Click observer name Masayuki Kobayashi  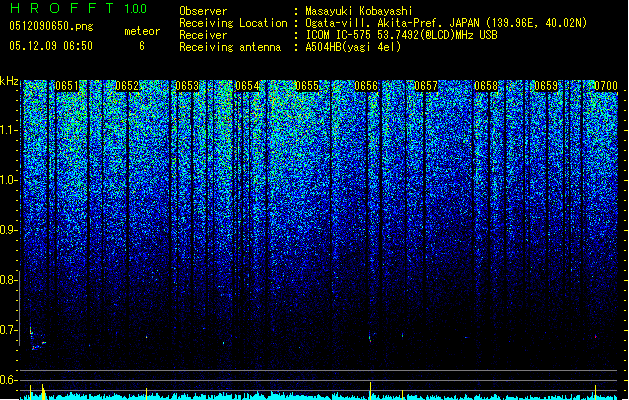click(x=359, y=11)
